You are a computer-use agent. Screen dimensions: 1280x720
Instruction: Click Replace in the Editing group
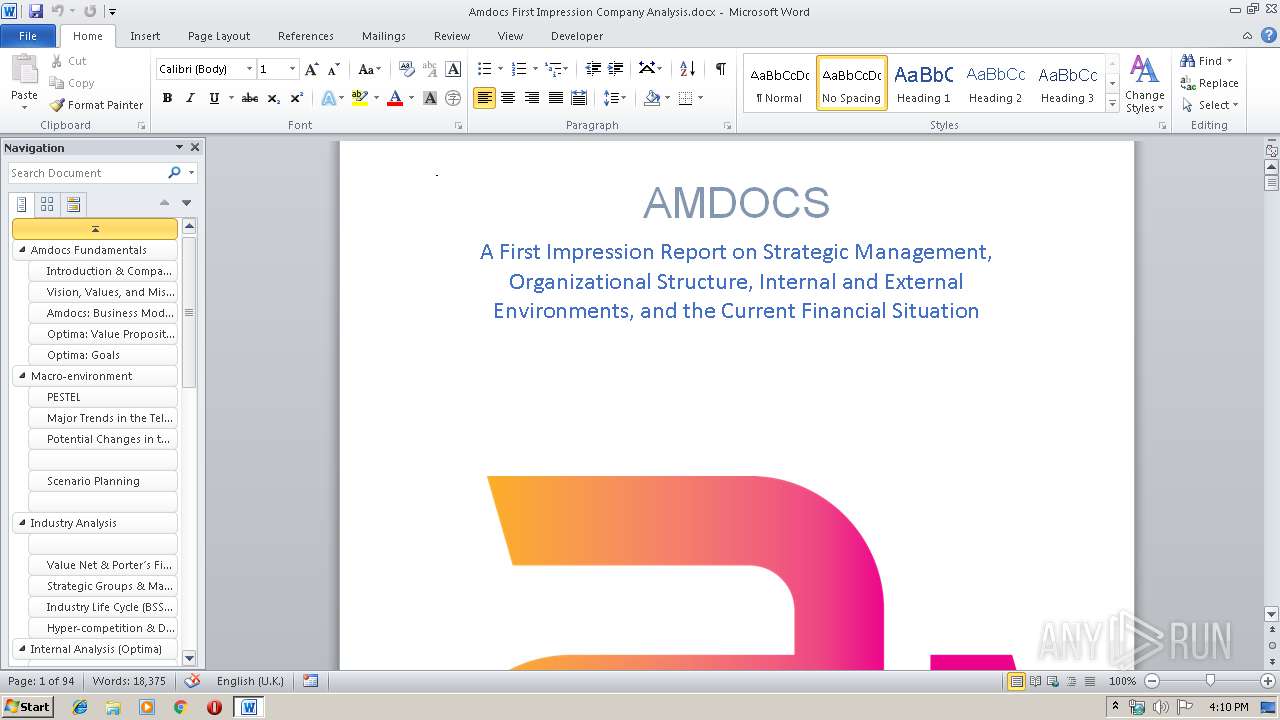[1209, 83]
